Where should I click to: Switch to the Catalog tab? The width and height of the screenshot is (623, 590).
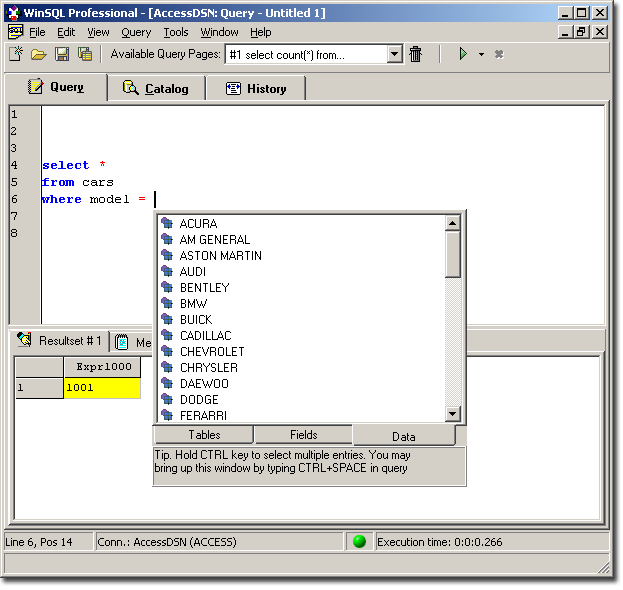coord(156,89)
